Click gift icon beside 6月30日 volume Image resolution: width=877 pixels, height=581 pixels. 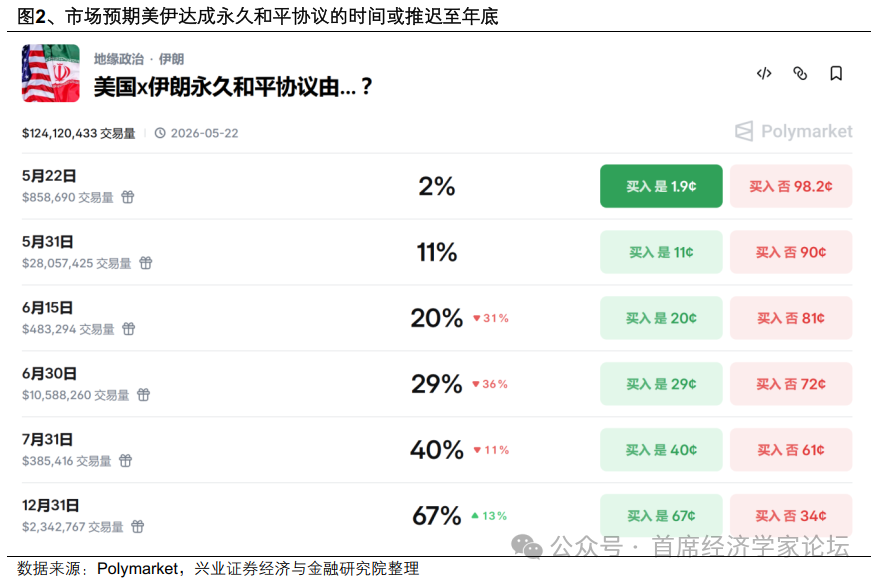[143, 395]
